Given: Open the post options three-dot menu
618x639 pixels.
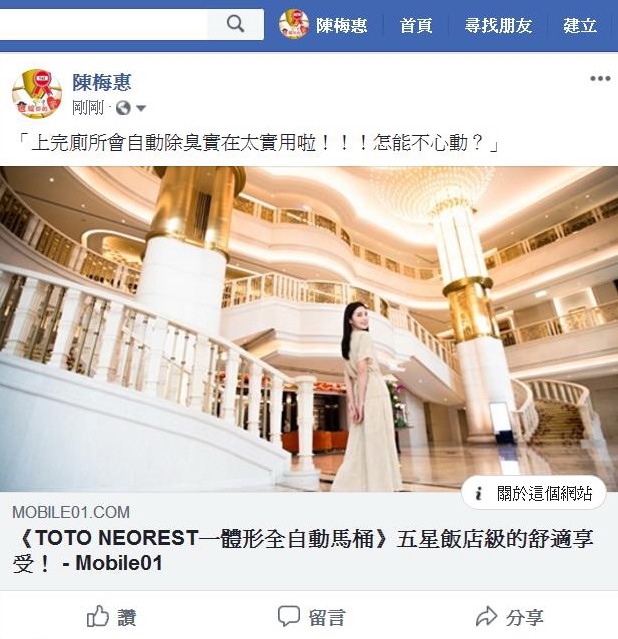Looking at the screenshot, I should 600,78.
